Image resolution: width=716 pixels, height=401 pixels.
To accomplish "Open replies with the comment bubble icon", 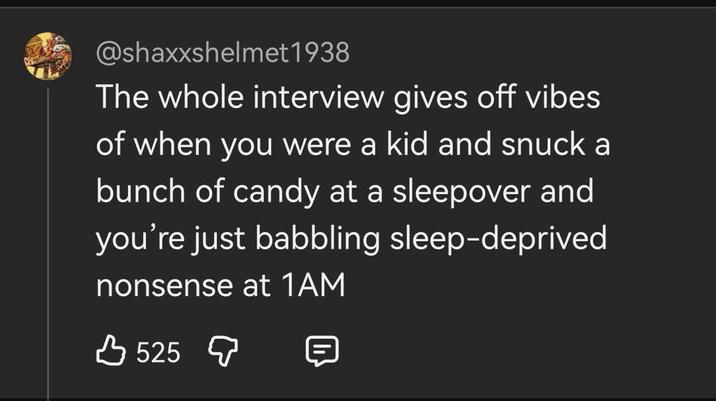I will [322, 350].
